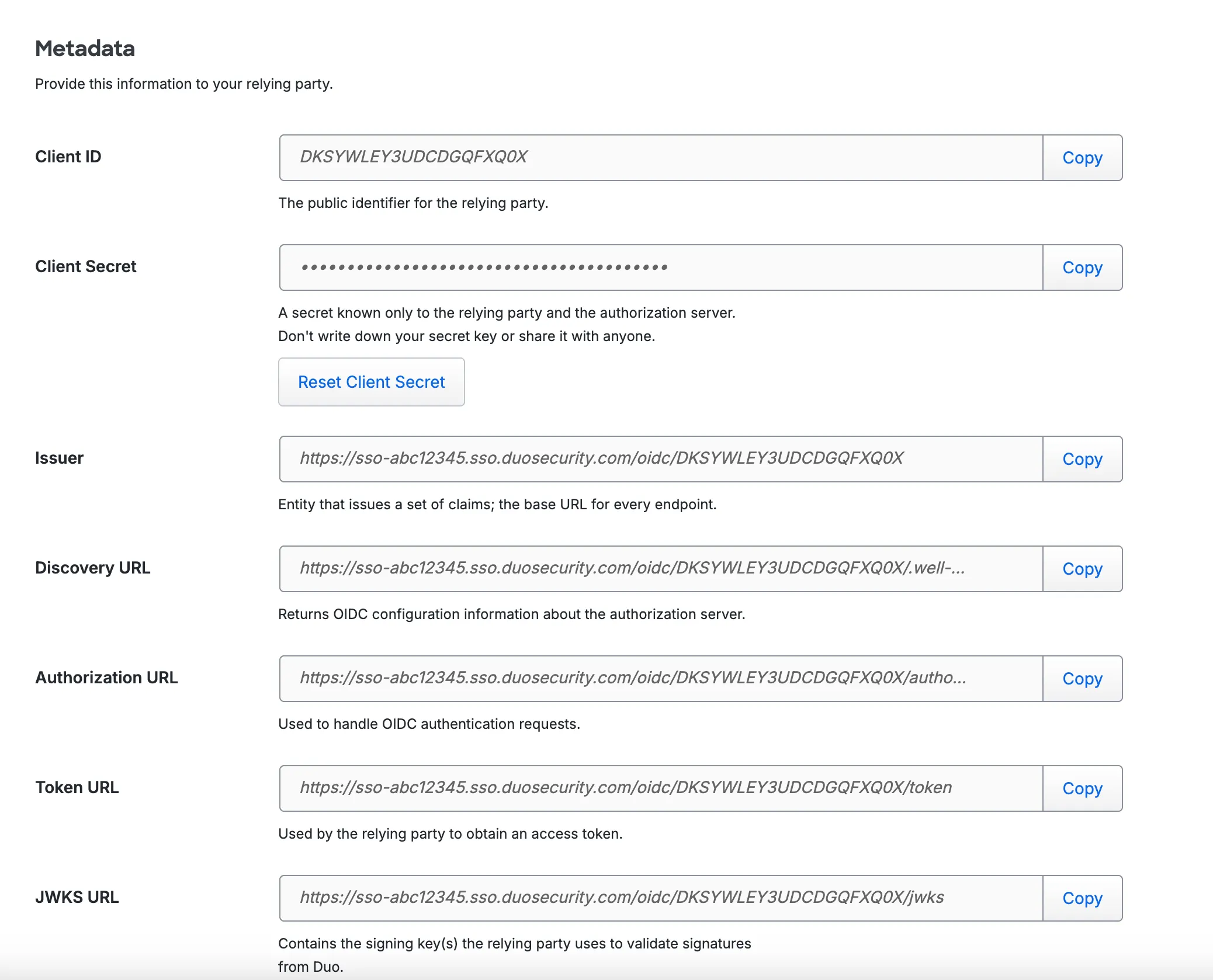Click Reset Client Secret button
The height and width of the screenshot is (980, 1213).
tap(371, 382)
